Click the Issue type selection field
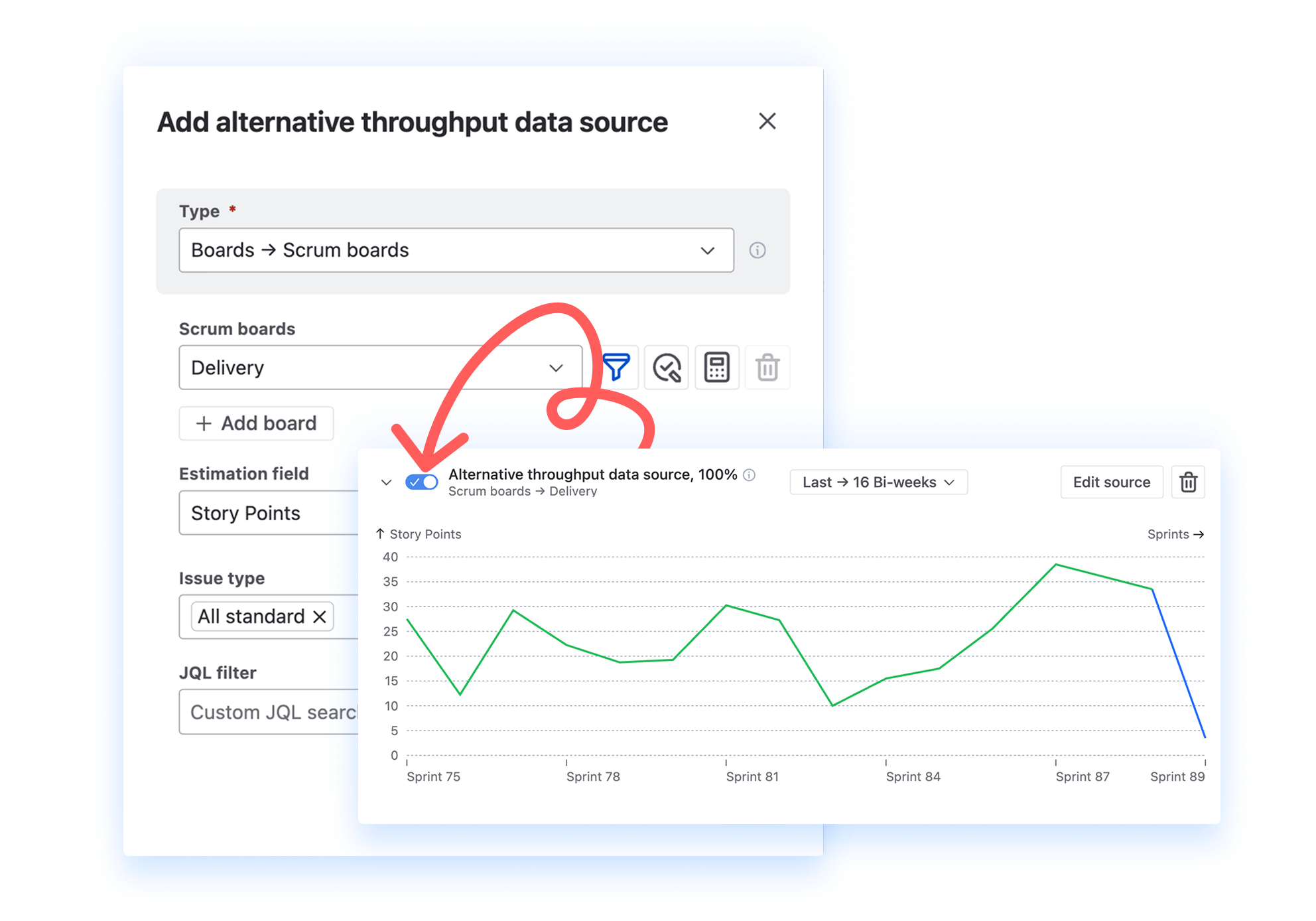This screenshot has height=921, width=1316. click(345, 617)
